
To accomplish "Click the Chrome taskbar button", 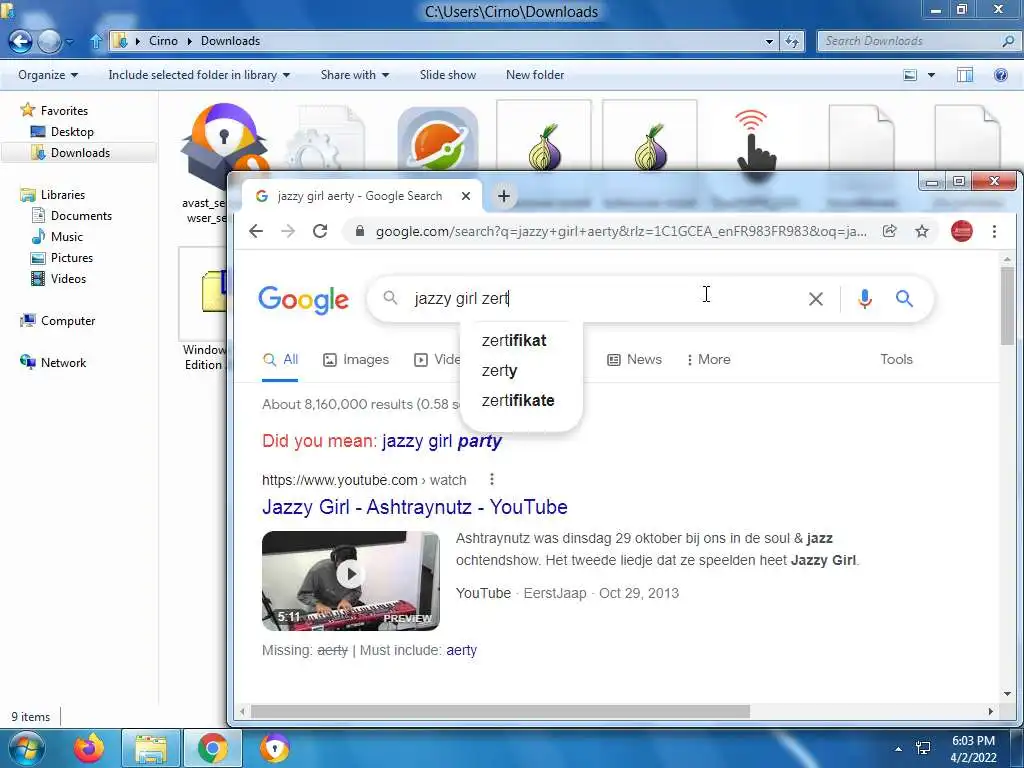I will point(213,748).
